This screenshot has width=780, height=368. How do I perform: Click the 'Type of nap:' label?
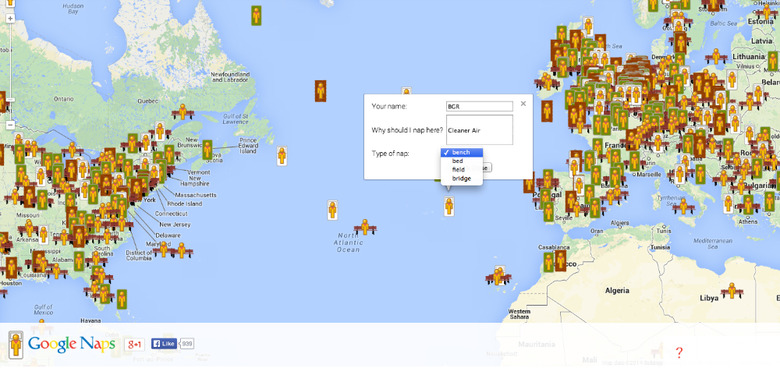(390, 153)
